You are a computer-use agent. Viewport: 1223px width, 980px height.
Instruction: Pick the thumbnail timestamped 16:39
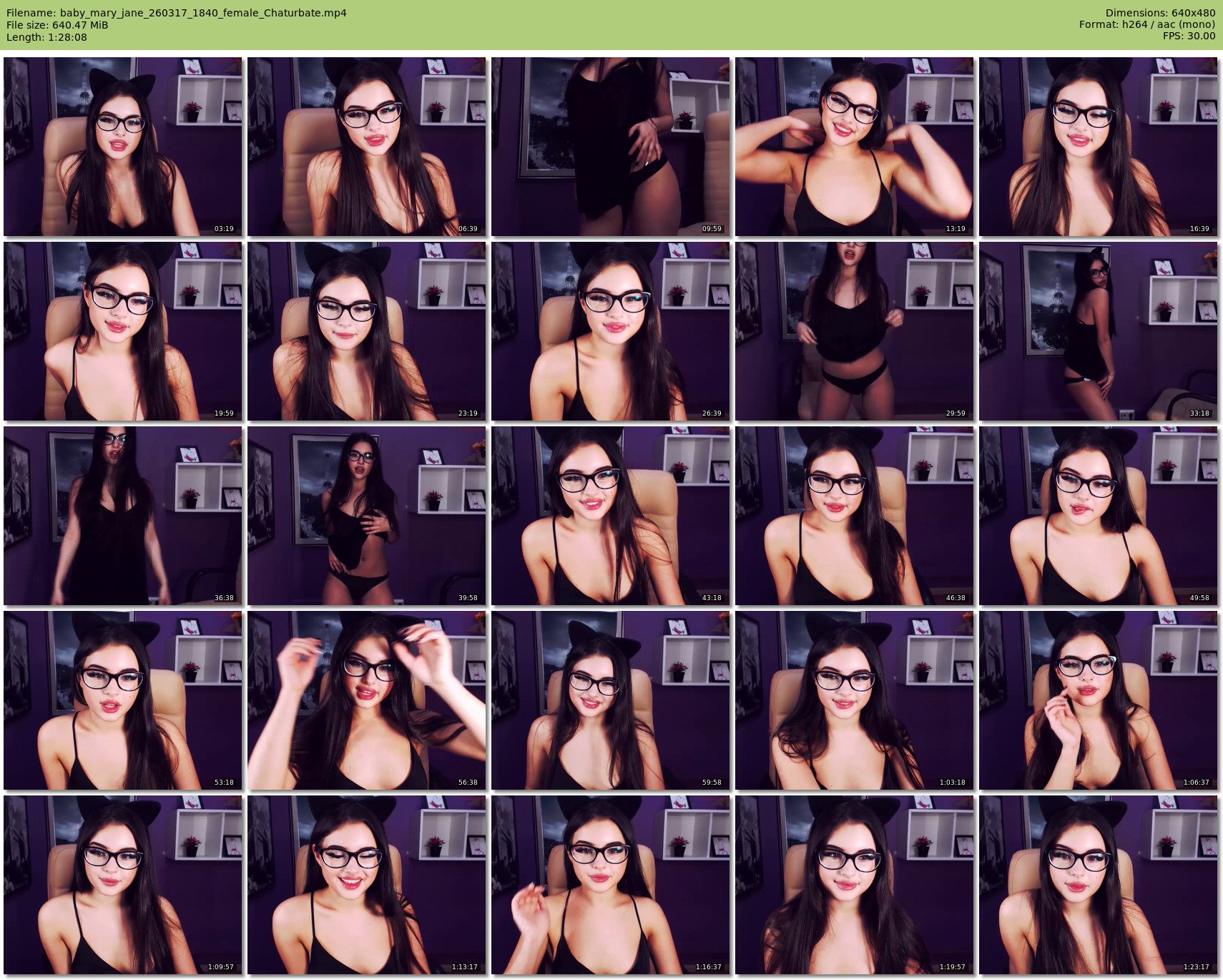(1098, 147)
